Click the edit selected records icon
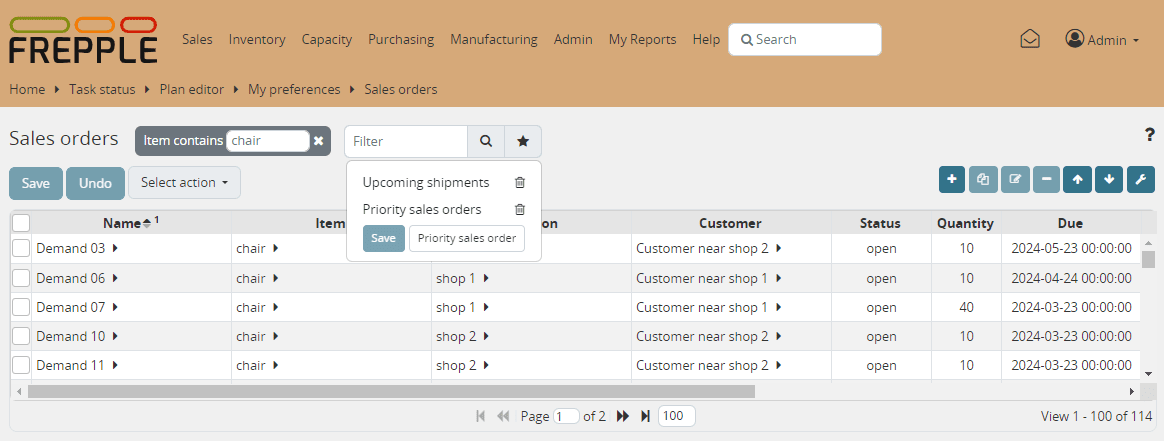The width and height of the screenshot is (1164, 441). [1015, 180]
